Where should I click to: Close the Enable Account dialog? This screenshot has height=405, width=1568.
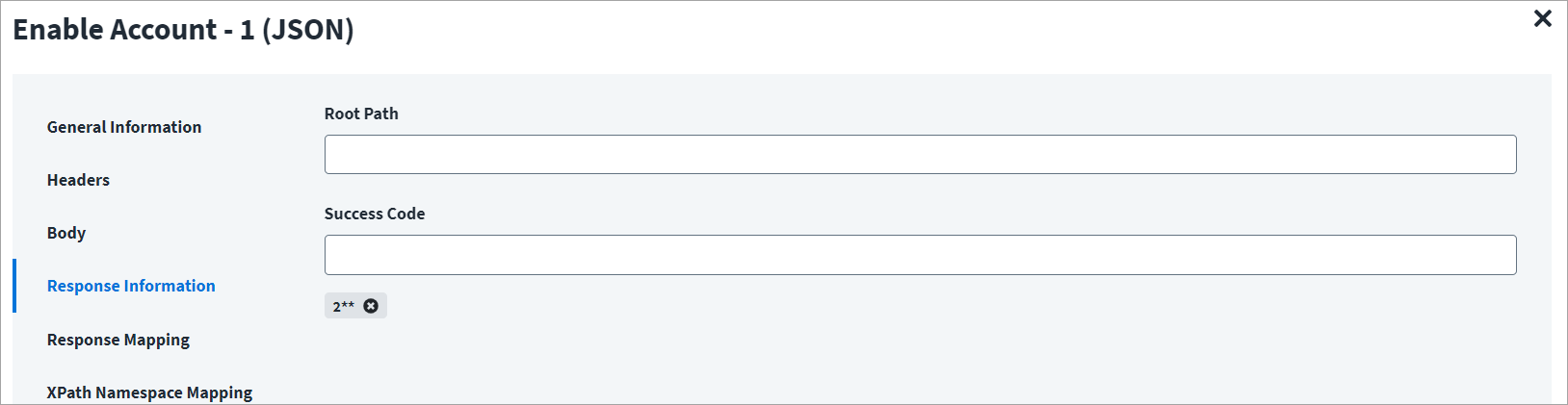[x=1542, y=18]
